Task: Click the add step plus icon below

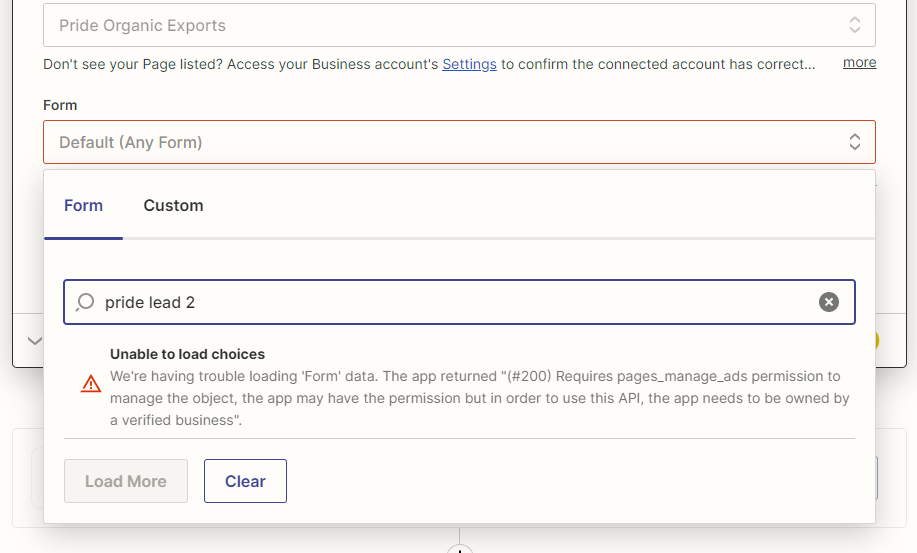Action: click(x=460, y=549)
